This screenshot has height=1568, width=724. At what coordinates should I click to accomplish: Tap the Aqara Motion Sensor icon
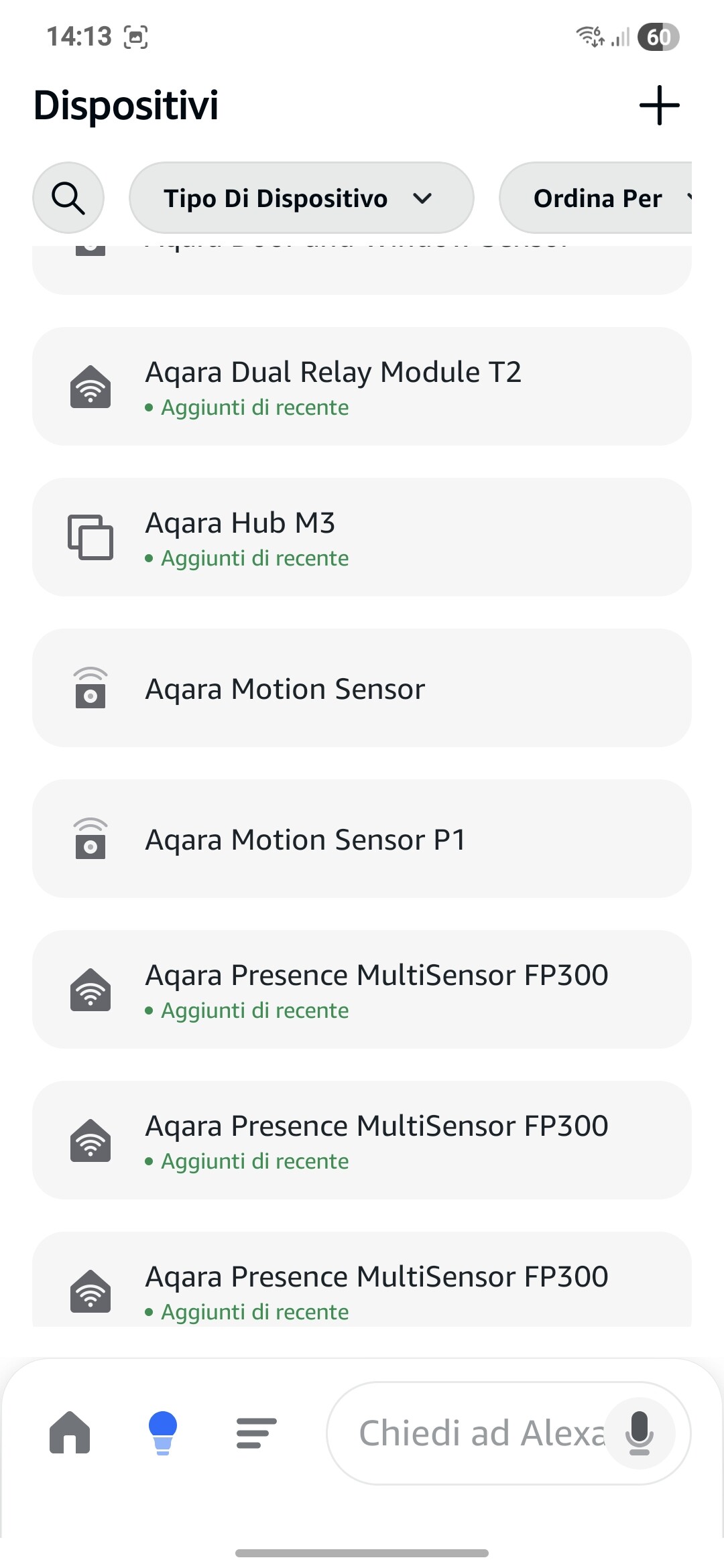(x=90, y=688)
